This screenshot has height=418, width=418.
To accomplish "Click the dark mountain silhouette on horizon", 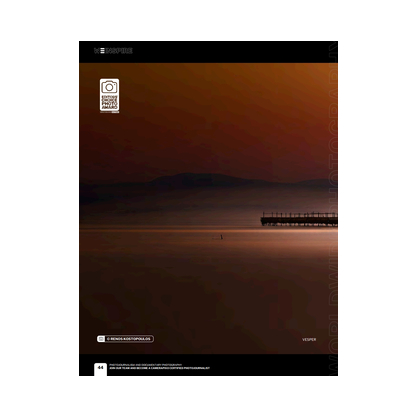I will point(208,180).
